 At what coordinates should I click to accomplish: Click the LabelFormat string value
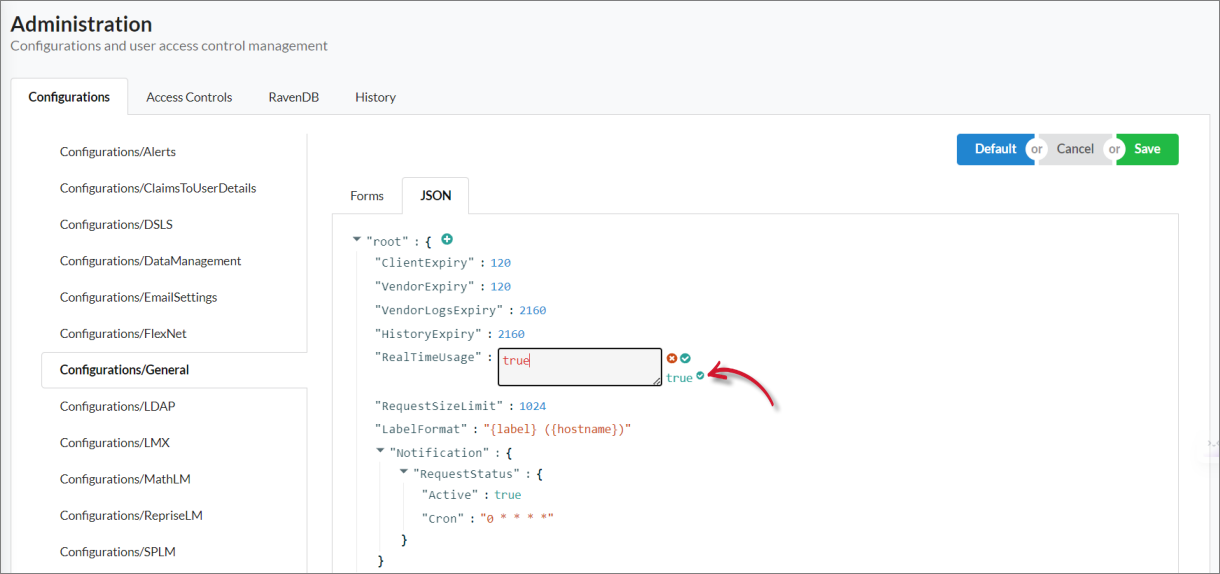[557, 430]
